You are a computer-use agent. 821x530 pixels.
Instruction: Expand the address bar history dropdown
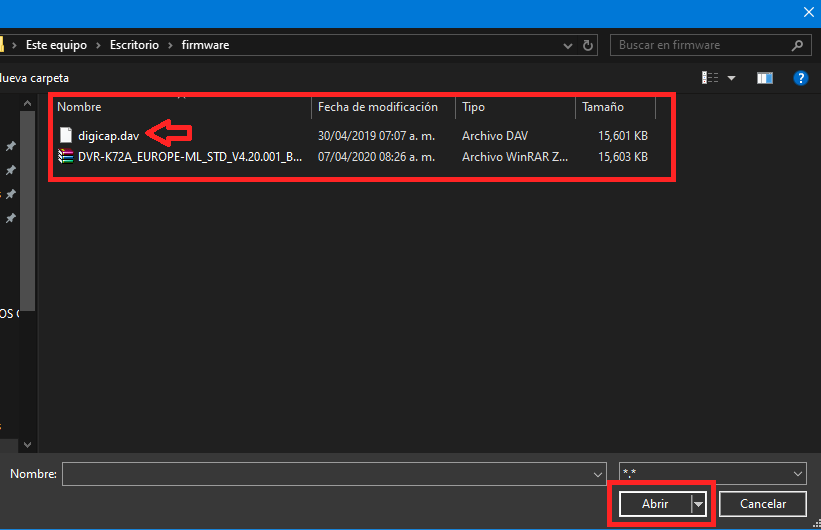[568, 46]
